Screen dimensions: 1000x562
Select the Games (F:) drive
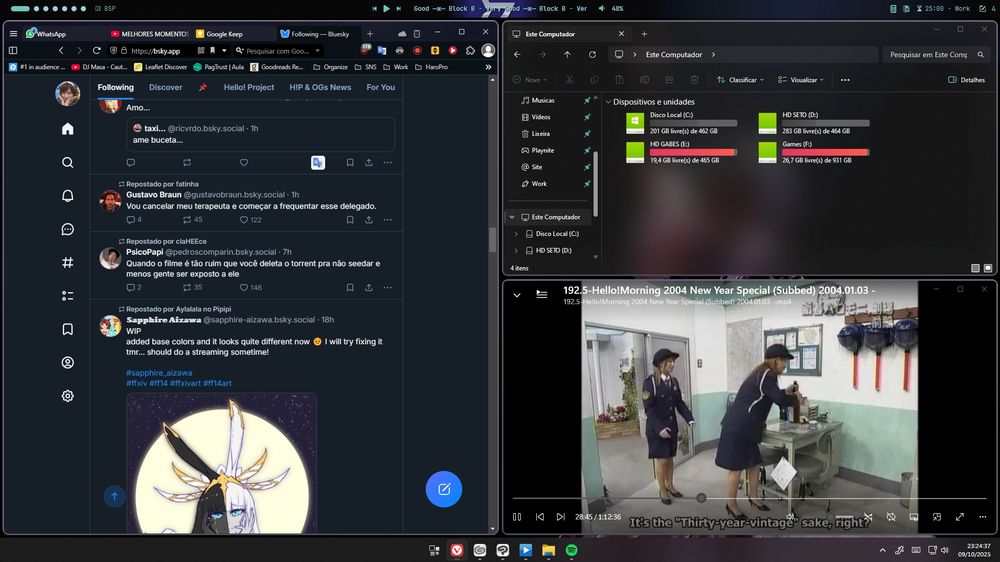(813, 152)
